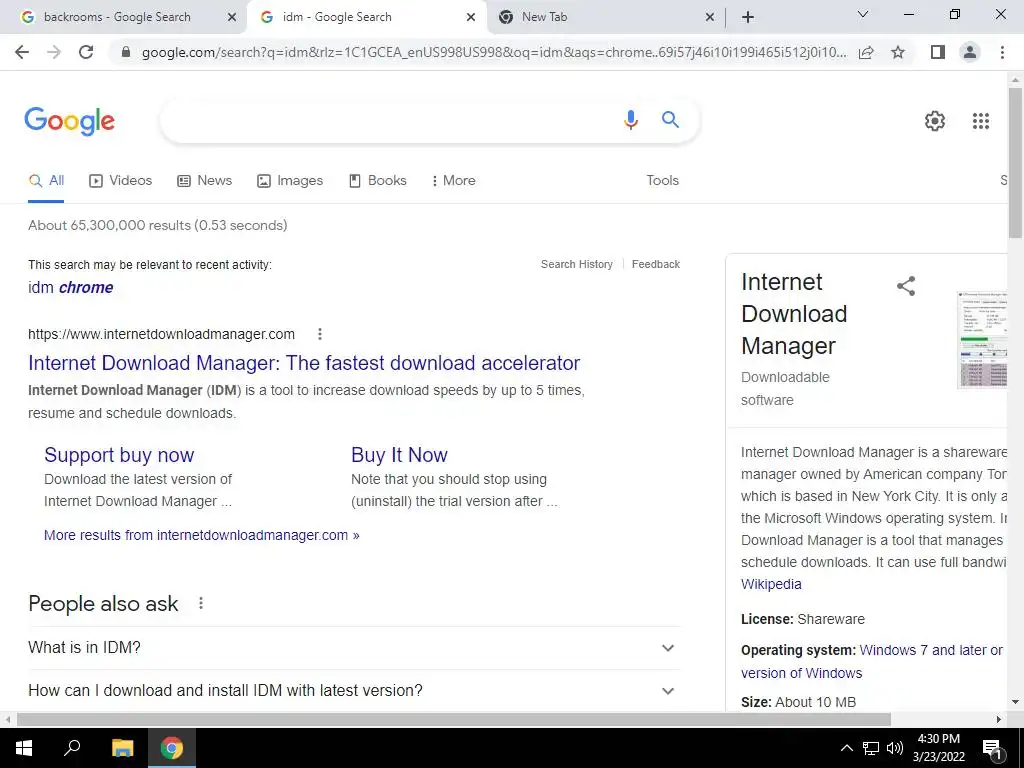Close the backrooms Google Search tab
Viewport: 1024px width, 768px height.
(x=231, y=17)
